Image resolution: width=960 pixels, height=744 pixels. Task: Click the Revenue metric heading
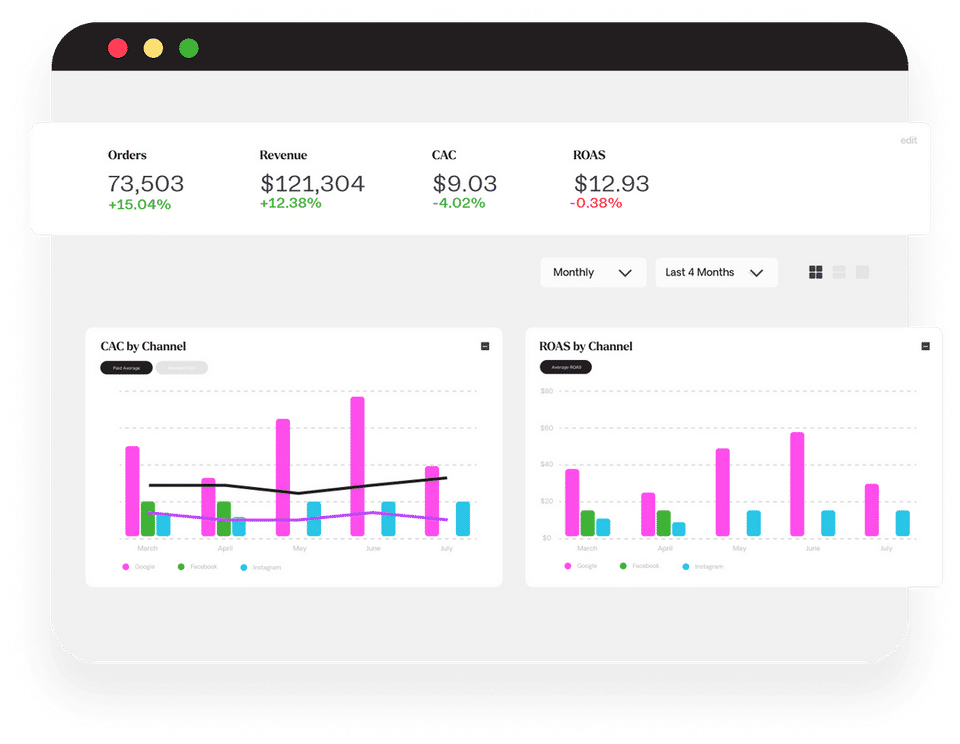point(283,155)
